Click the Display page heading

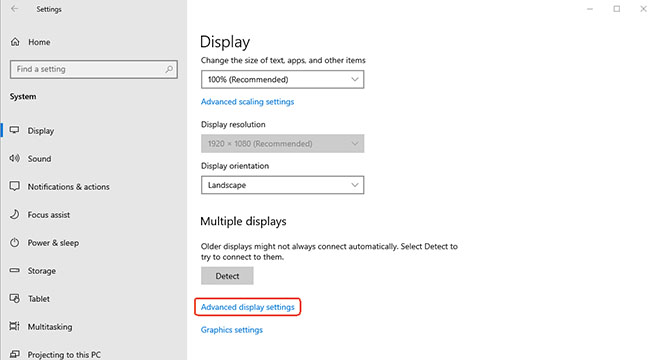[x=225, y=42]
